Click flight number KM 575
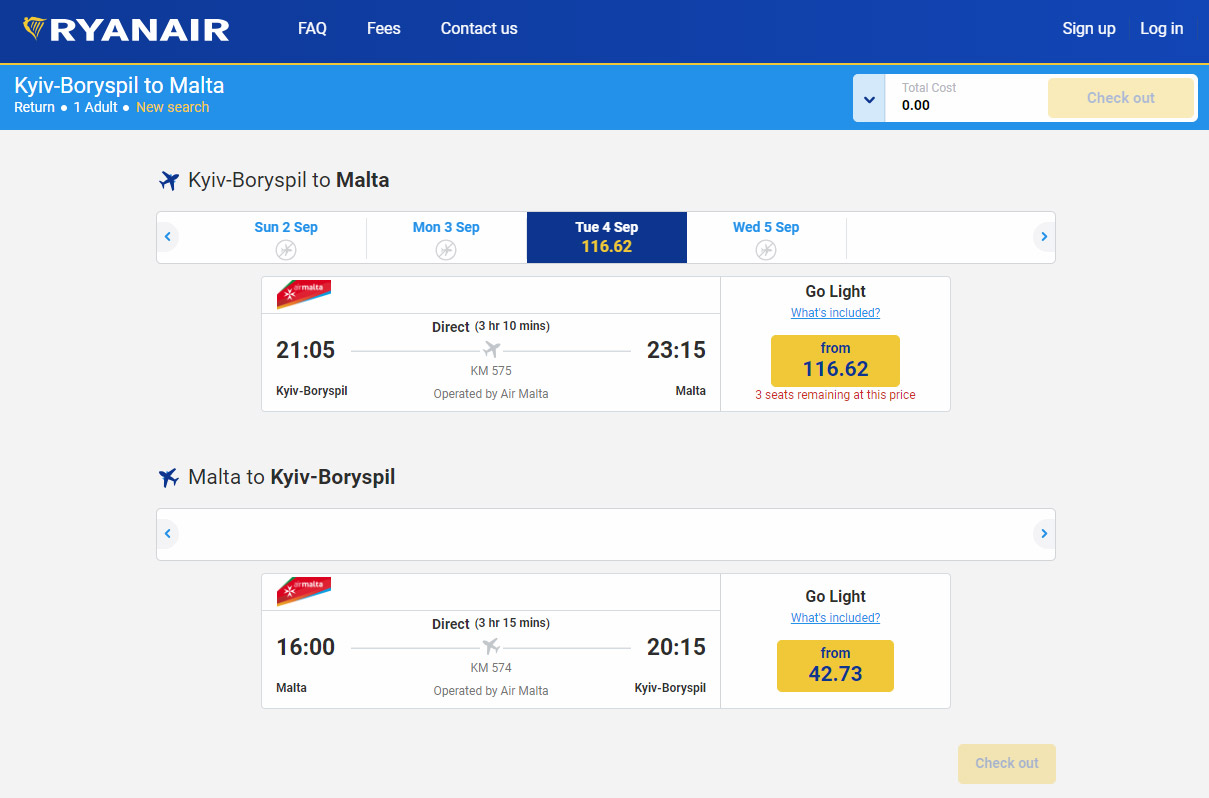The height and width of the screenshot is (798, 1209). click(491, 371)
